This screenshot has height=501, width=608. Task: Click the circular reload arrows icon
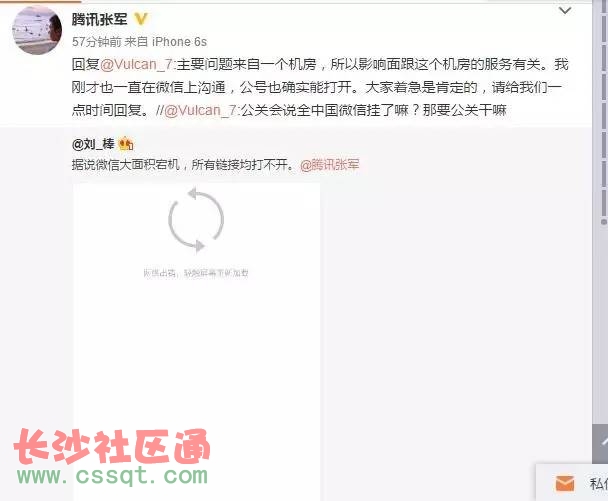click(x=196, y=219)
